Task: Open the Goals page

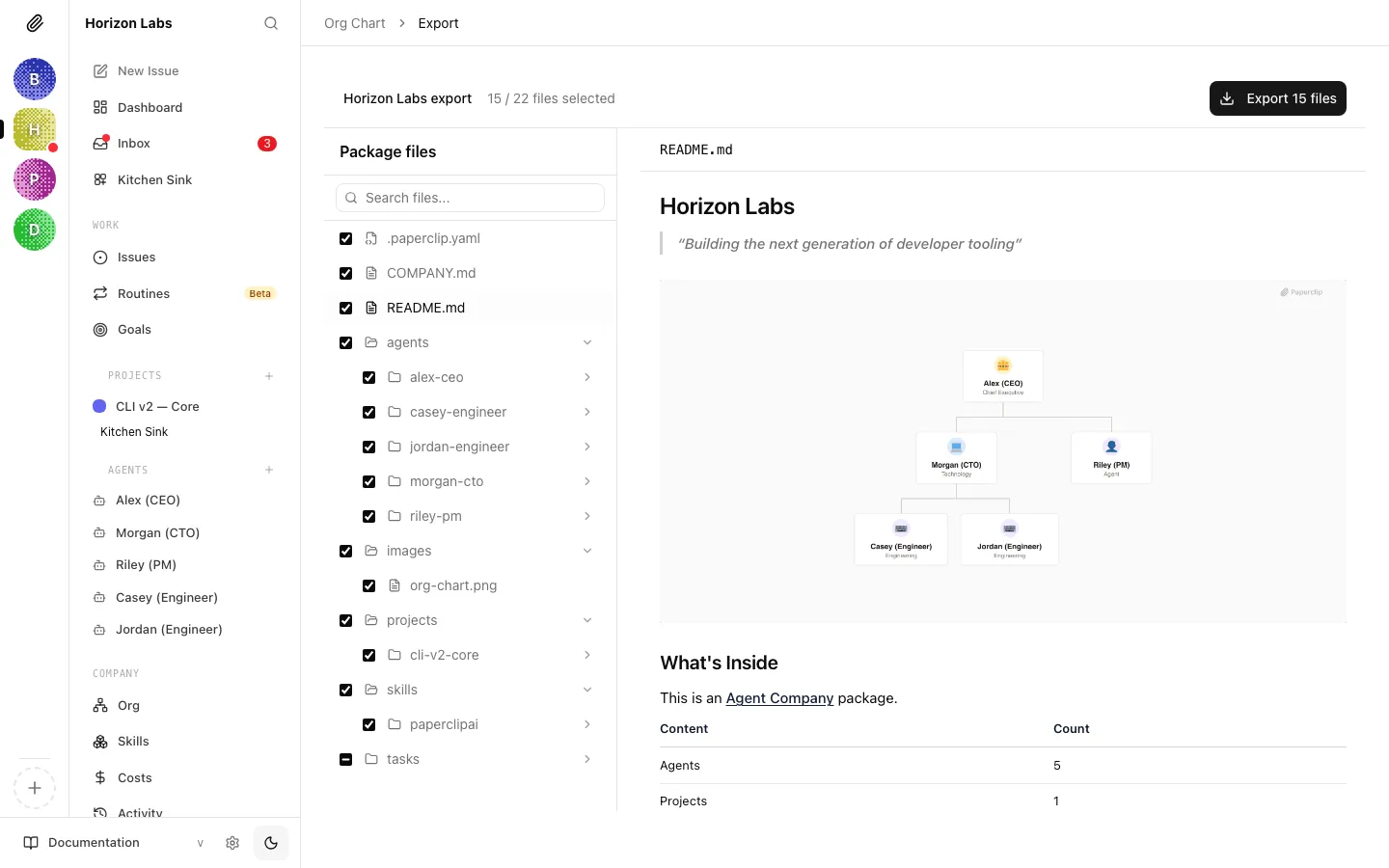Action: tap(185, 330)
